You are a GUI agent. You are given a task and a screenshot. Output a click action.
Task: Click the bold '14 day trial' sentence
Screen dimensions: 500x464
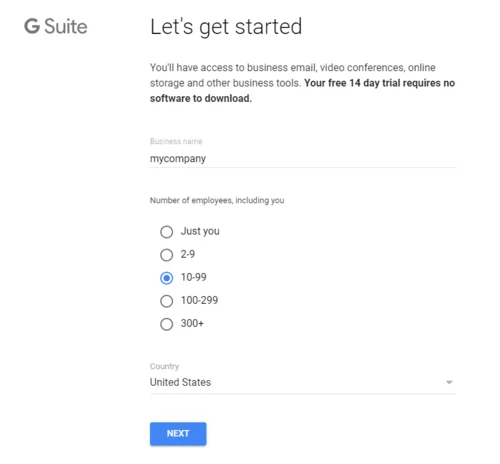tap(302, 91)
